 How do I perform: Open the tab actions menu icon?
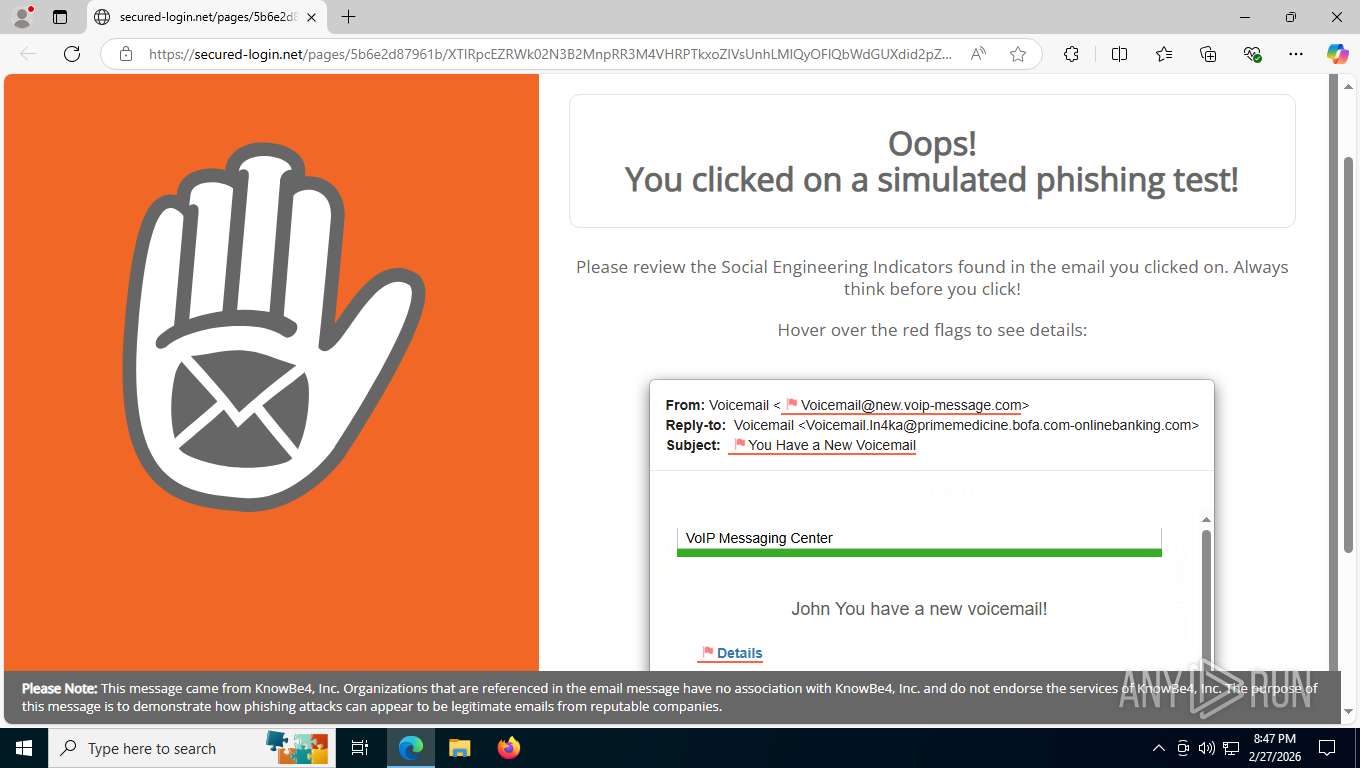tap(60, 17)
